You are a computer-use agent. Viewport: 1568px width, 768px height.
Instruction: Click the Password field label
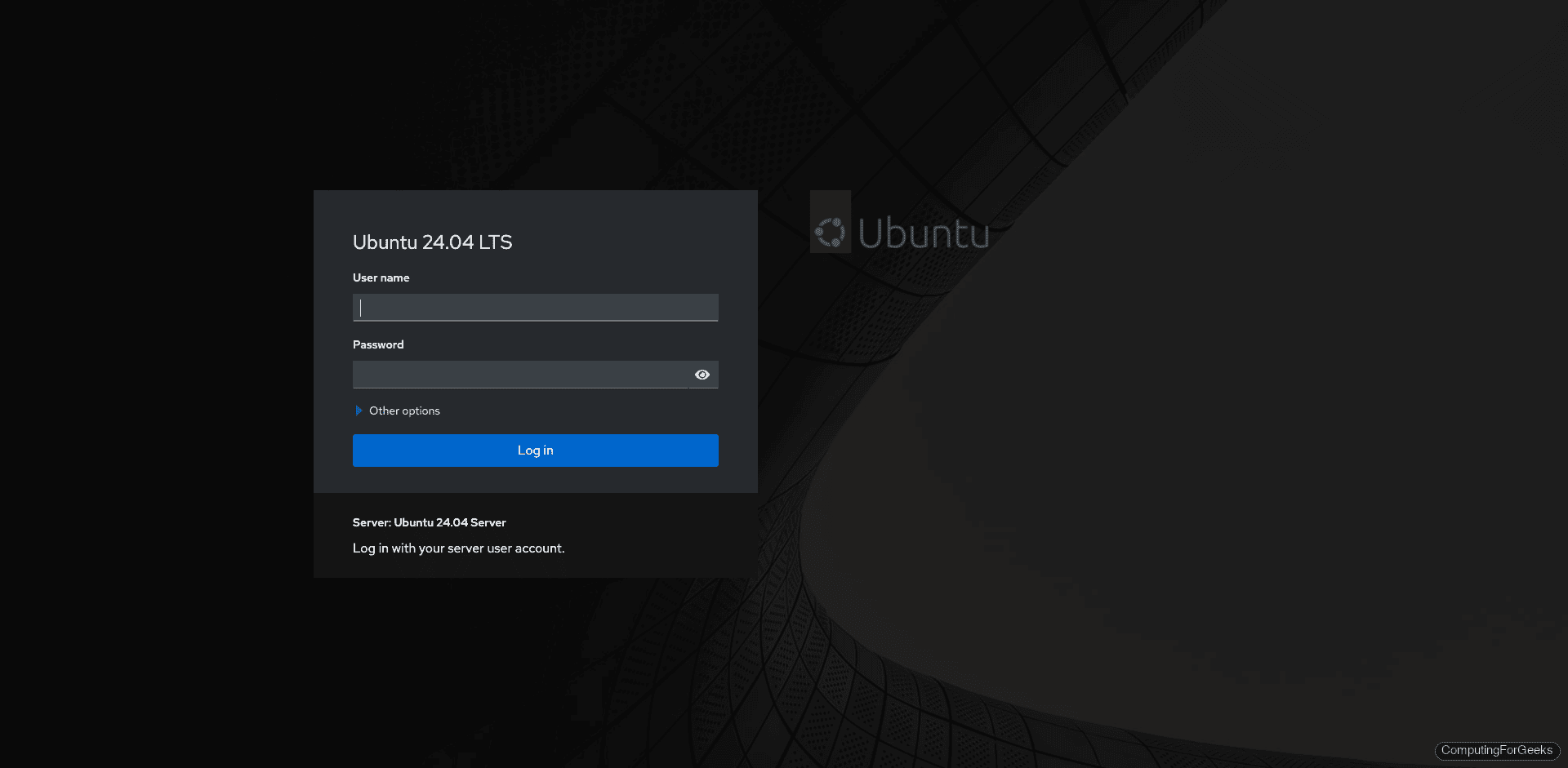[x=377, y=344]
